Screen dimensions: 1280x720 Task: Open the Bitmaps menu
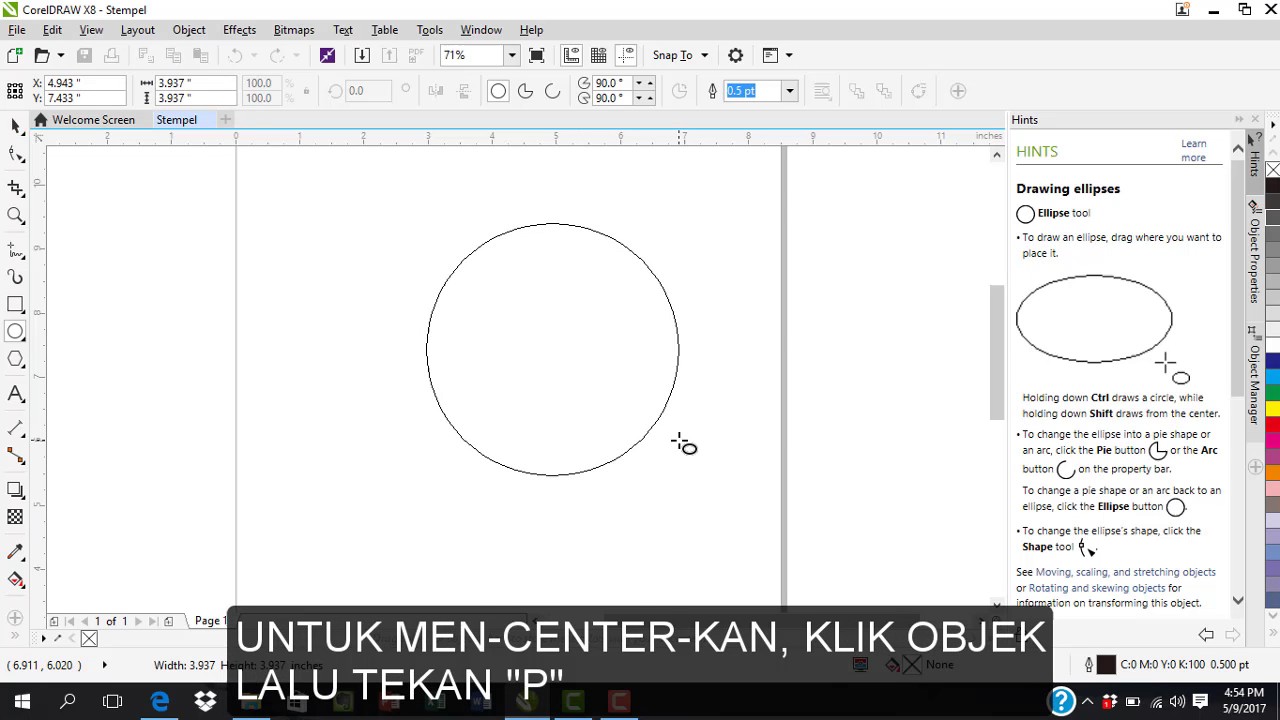click(x=294, y=30)
